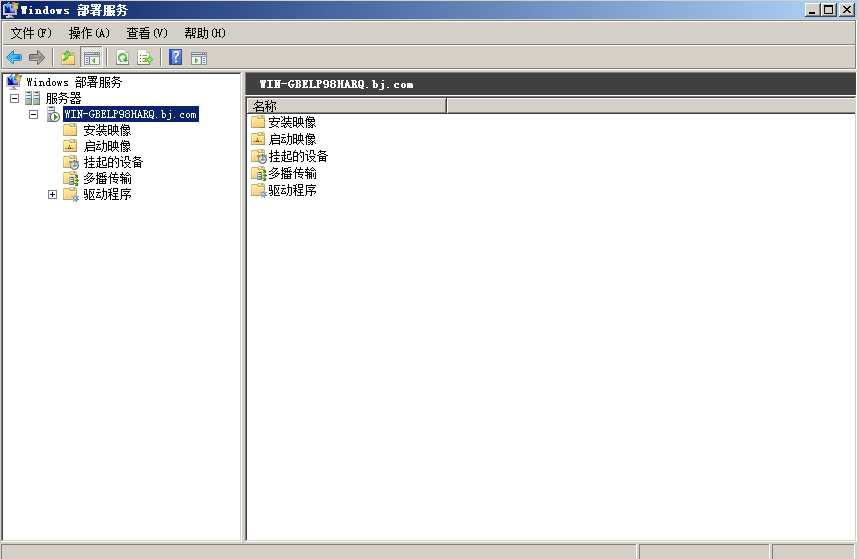Screen dimensions: 859x559
Task: Select the 多播传输 label in tree
Action: click(x=107, y=178)
